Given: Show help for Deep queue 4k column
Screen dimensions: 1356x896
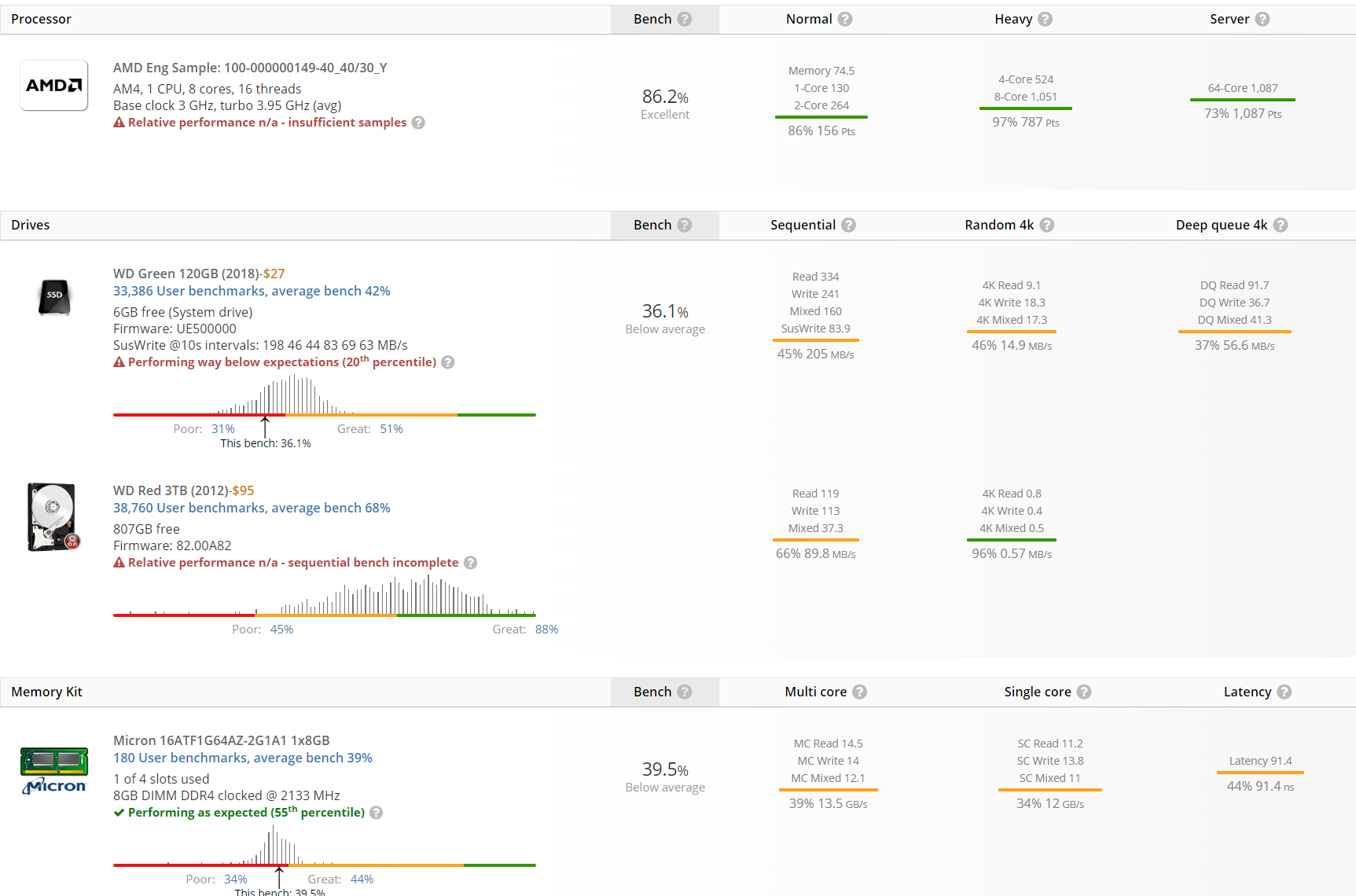Looking at the screenshot, I should [x=1281, y=225].
